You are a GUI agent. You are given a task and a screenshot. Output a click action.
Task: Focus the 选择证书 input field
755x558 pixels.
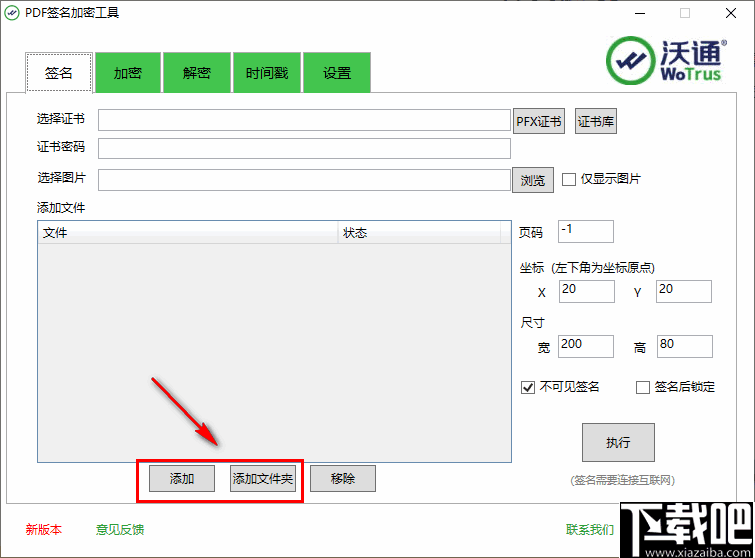click(x=304, y=120)
